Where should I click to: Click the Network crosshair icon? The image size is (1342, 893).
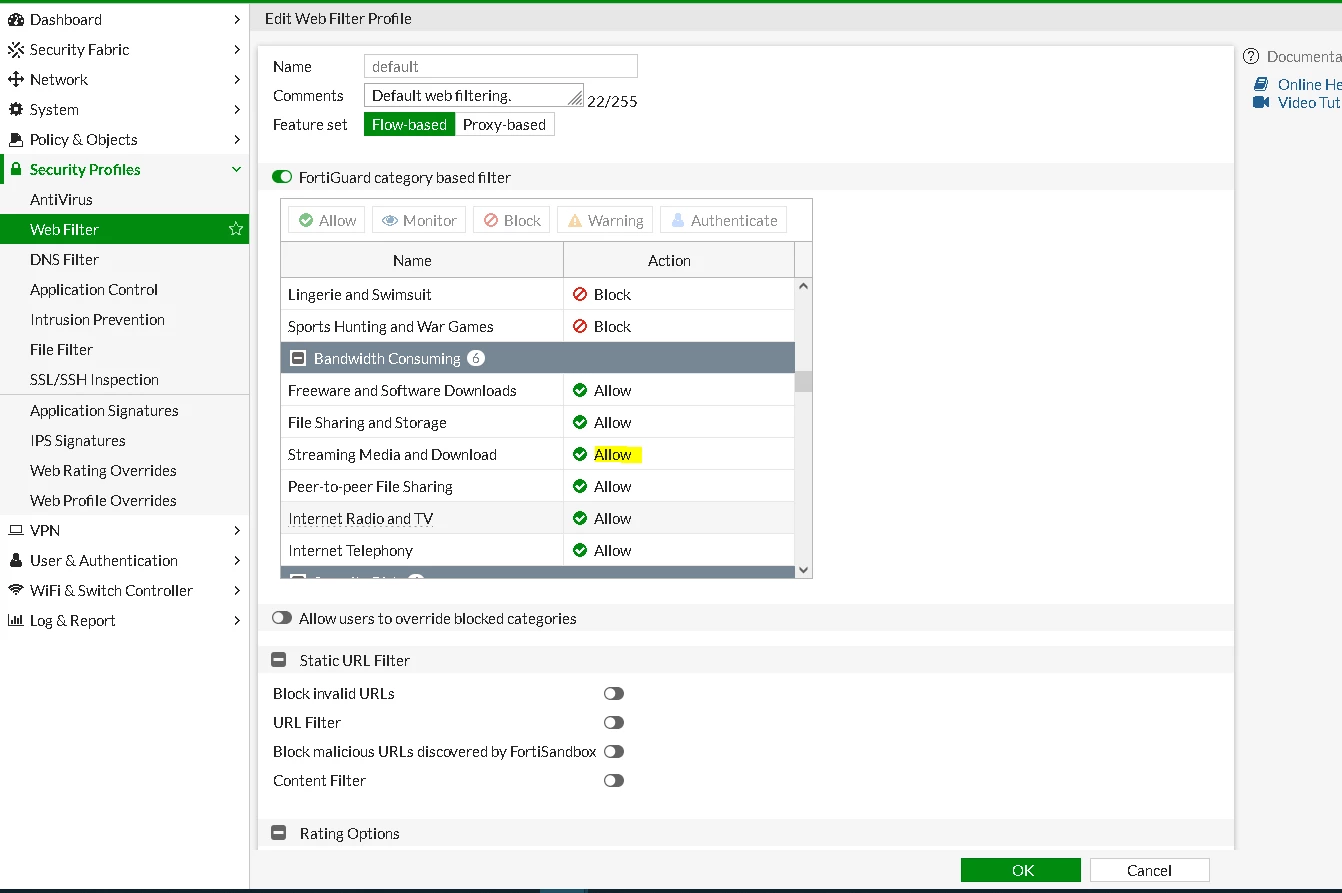tap(15, 79)
